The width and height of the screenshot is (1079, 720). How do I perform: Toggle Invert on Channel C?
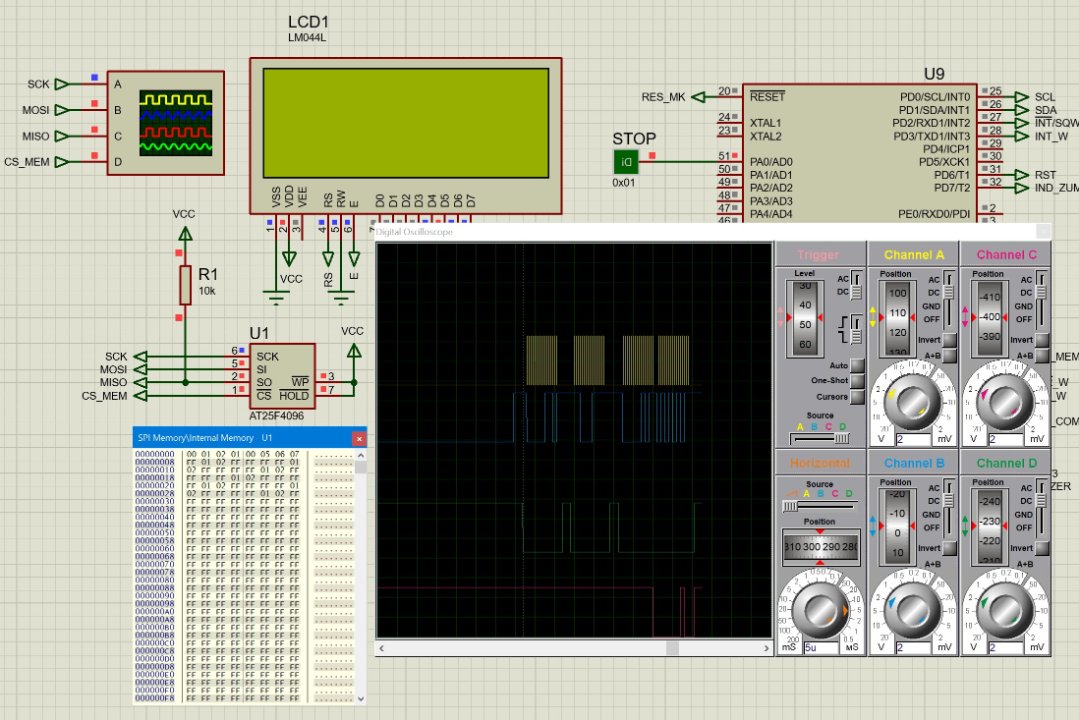(1042, 340)
